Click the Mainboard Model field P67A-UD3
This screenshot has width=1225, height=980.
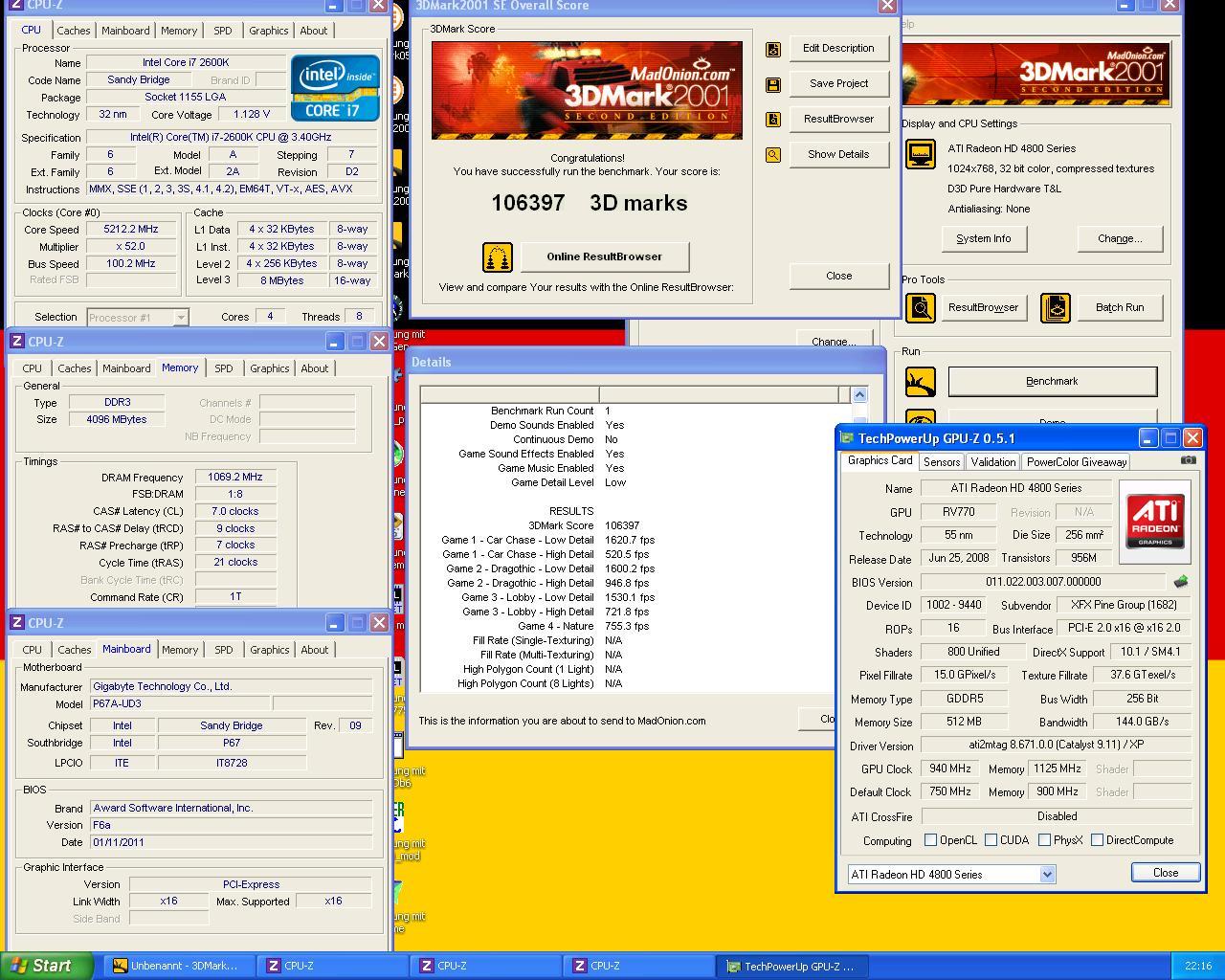[x=180, y=703]
